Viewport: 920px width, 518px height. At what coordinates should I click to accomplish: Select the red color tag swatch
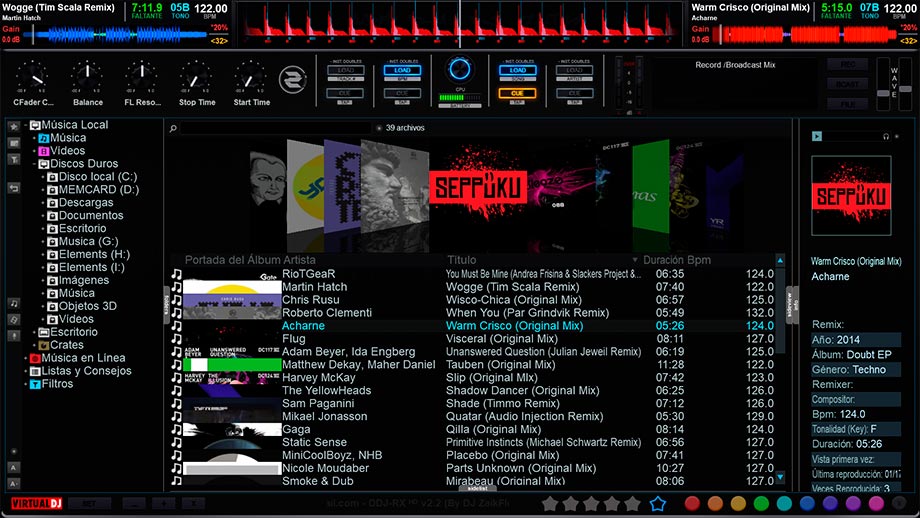692,503
